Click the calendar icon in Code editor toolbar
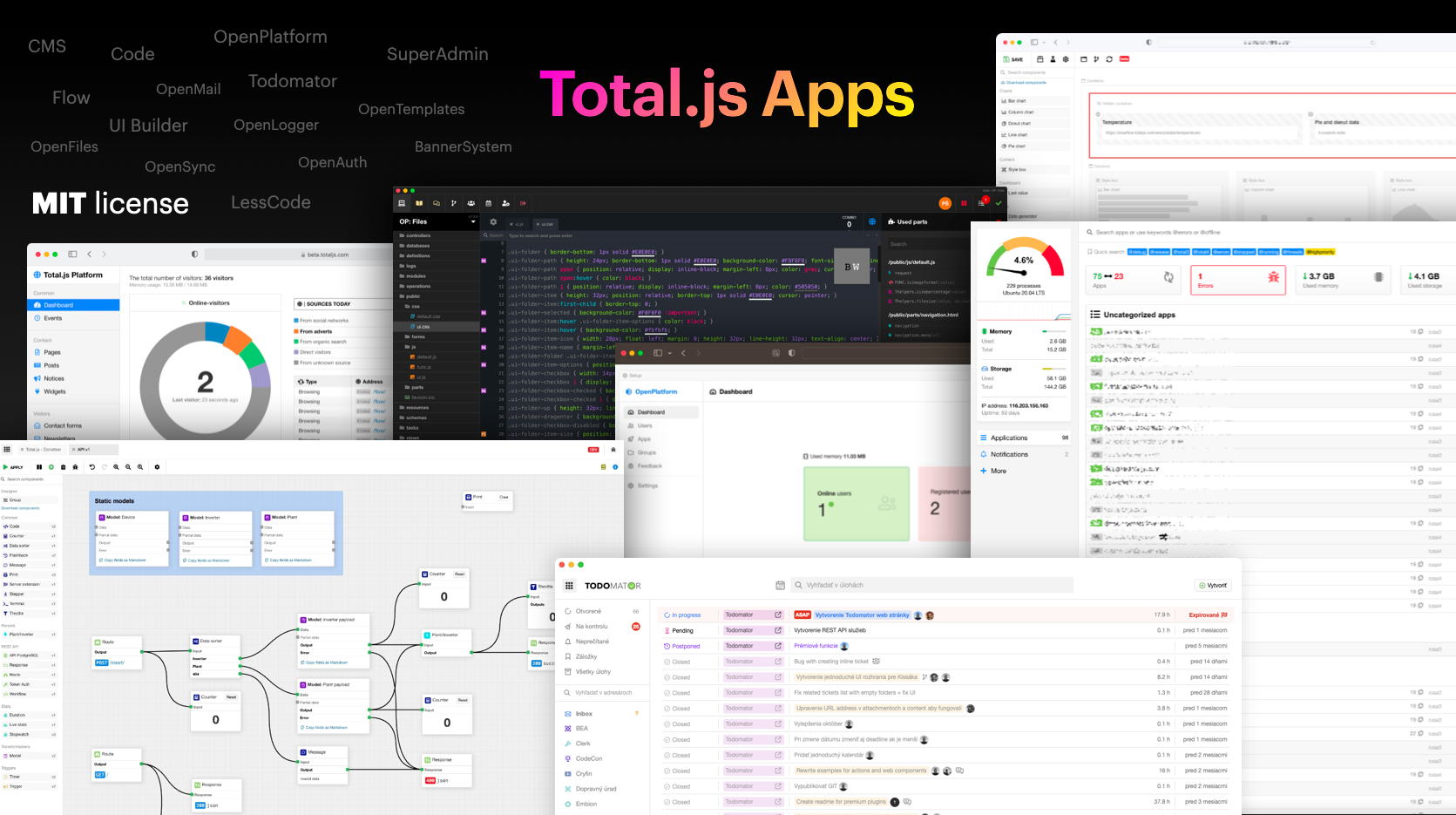 pos(489,203)
